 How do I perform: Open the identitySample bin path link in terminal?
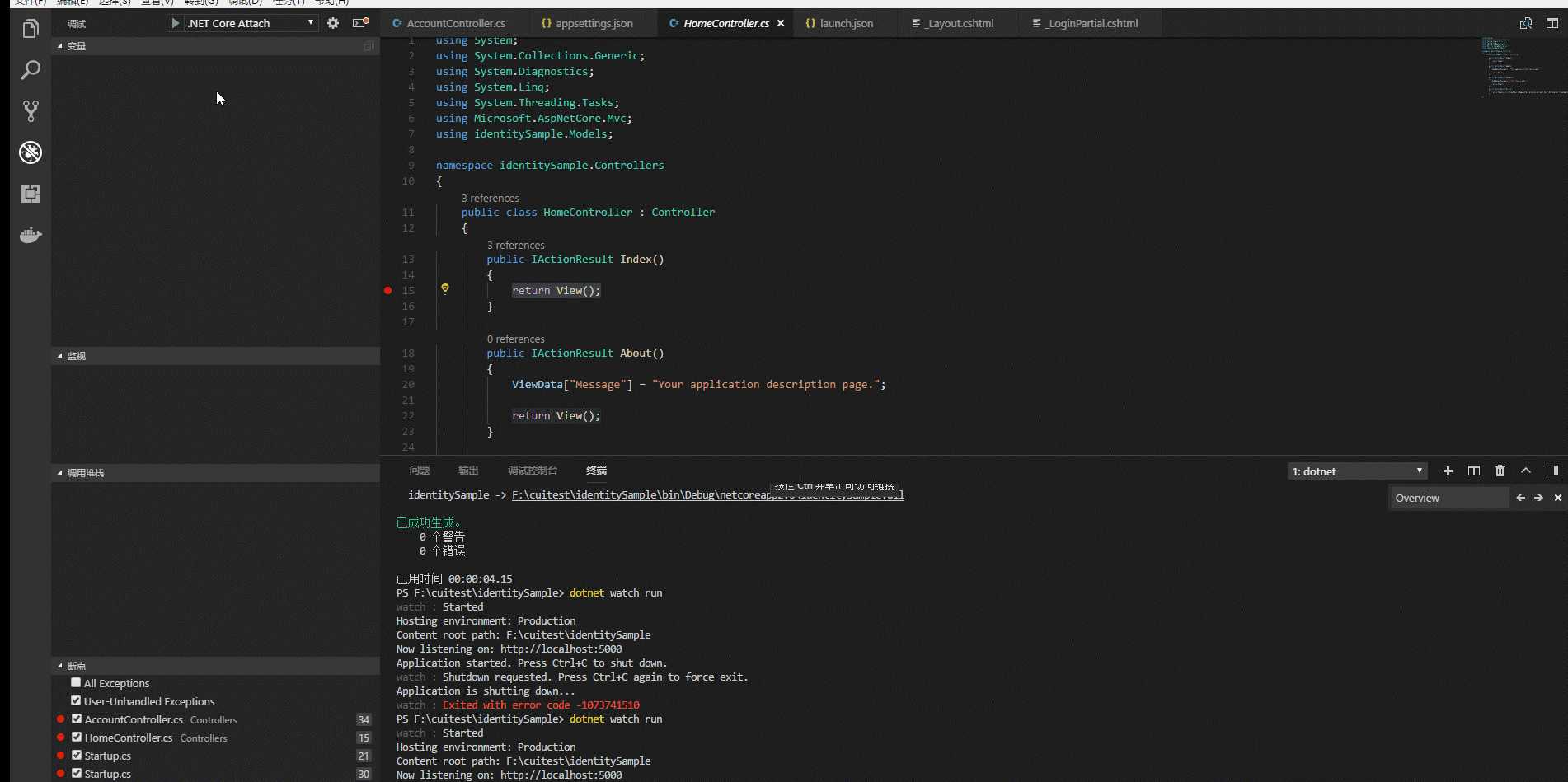(x=708, y=495)
